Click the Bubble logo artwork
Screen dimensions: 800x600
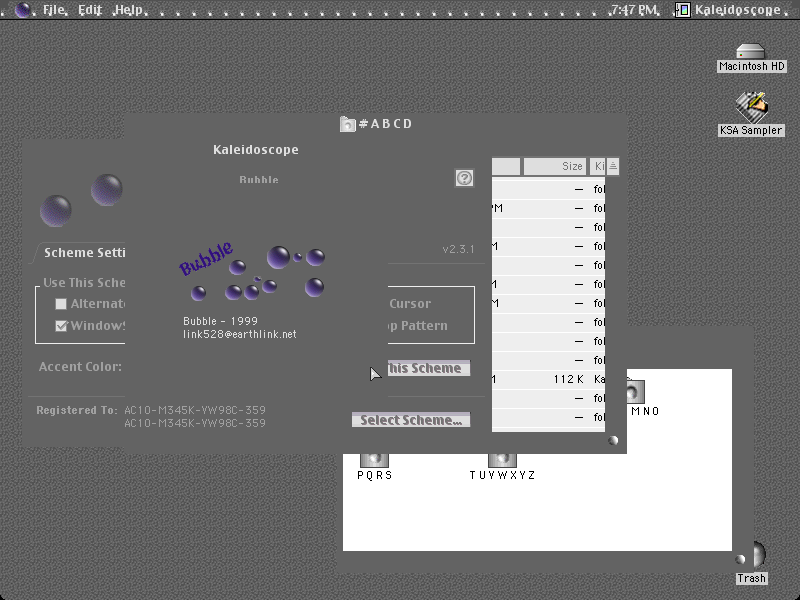252,271
